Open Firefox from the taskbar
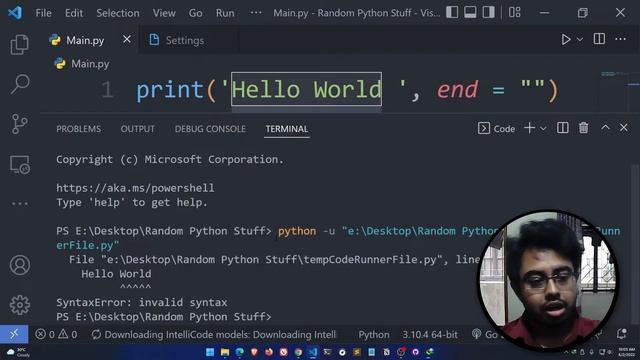Screen dimensions: 640x360 pyautogui.click(x=269, y=352)
